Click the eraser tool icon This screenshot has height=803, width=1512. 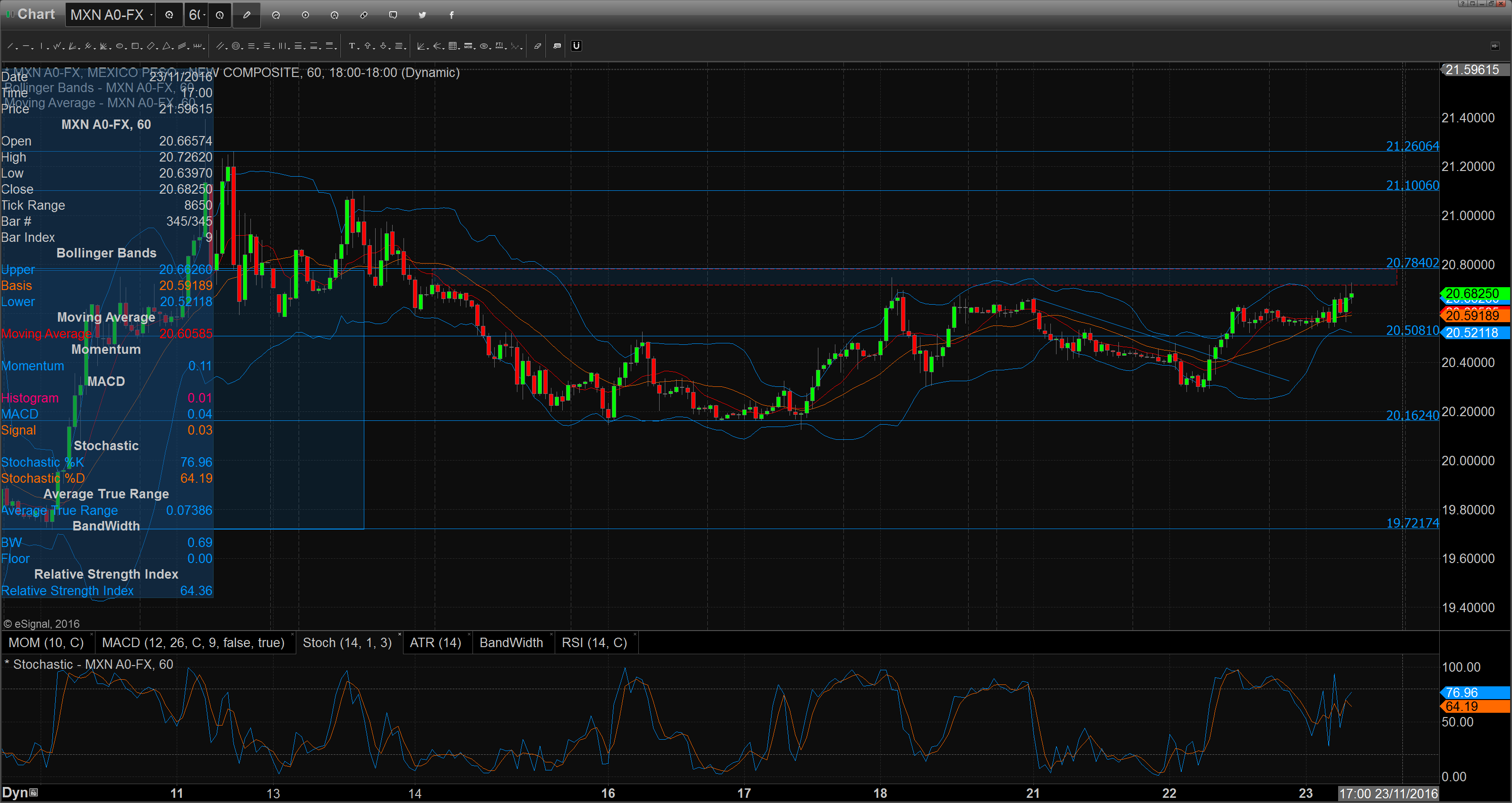(538, 46)
